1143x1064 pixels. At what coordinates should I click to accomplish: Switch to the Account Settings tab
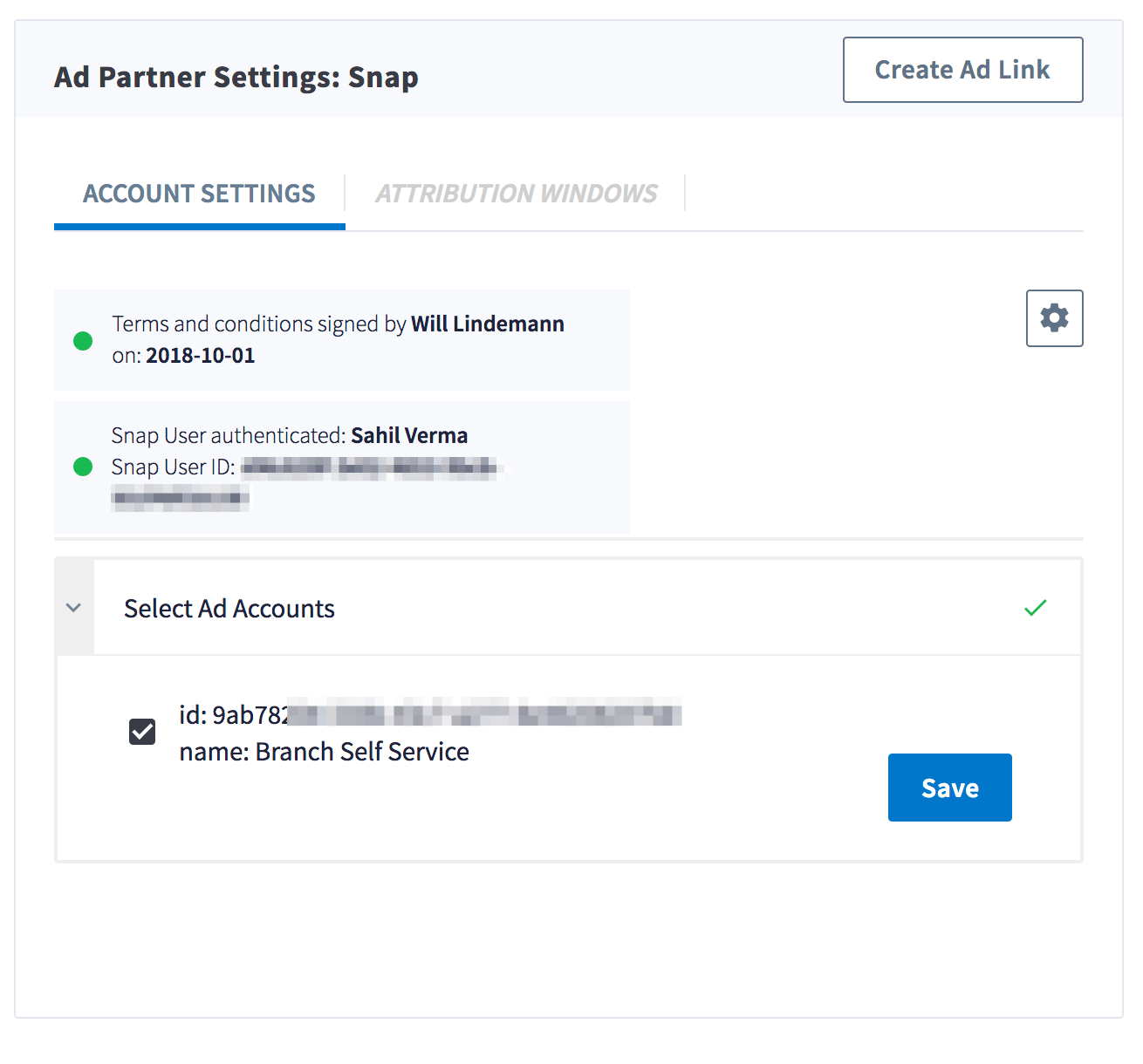(199, 194)
